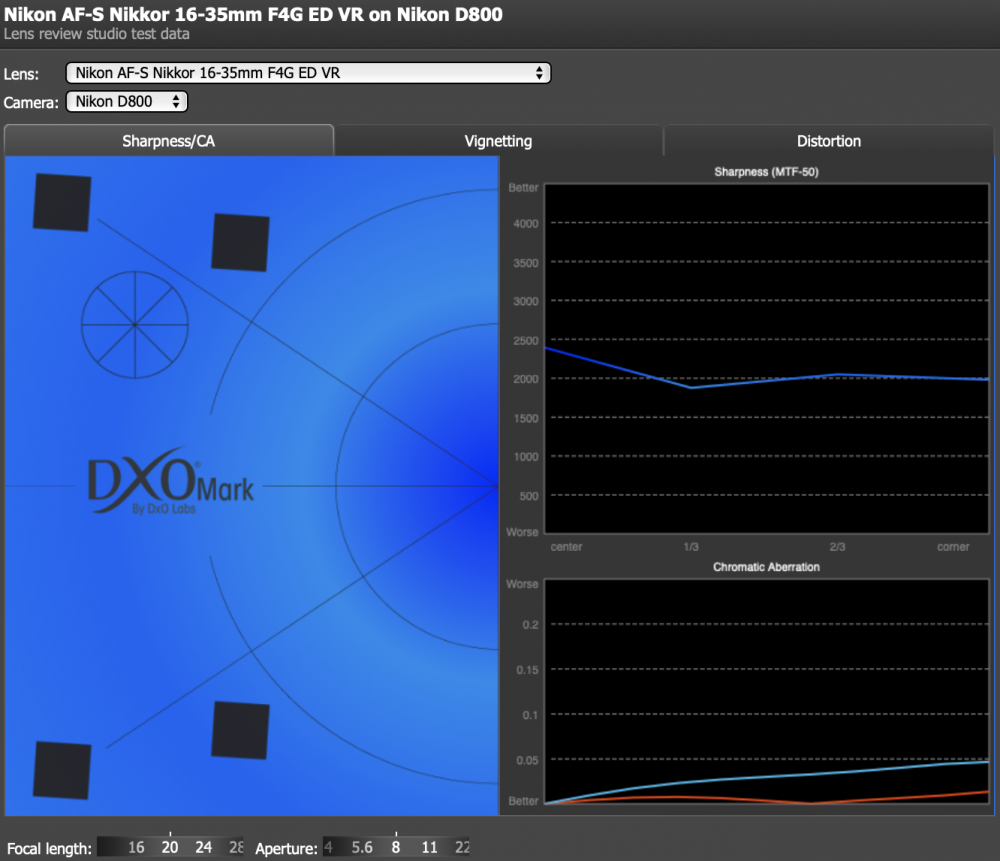Click the "Sharpness (MTF-50)" chart title

click(x=767, y=172)
